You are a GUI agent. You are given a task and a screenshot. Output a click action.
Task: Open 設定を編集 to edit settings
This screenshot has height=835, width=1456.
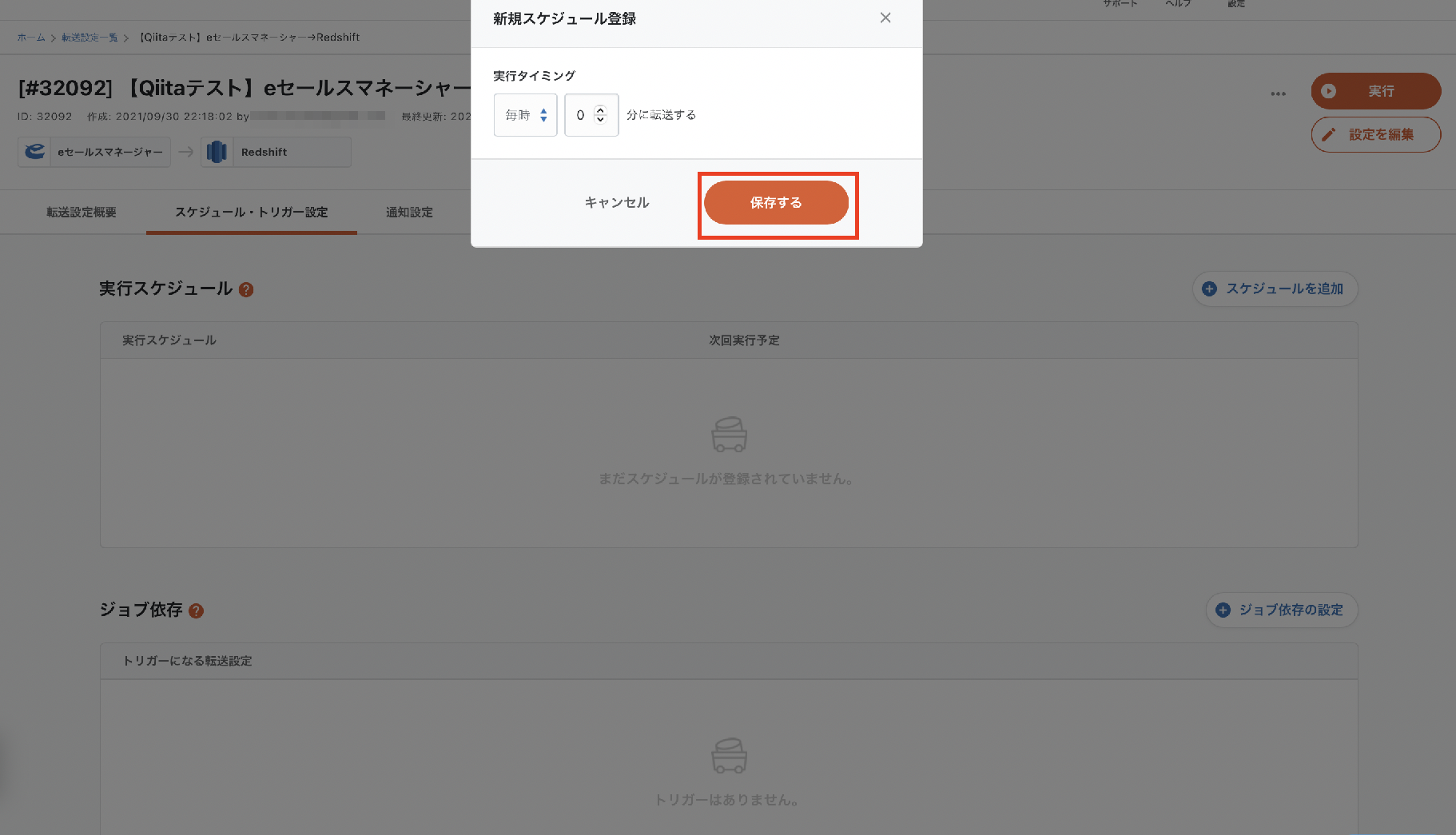[1375, 134]
